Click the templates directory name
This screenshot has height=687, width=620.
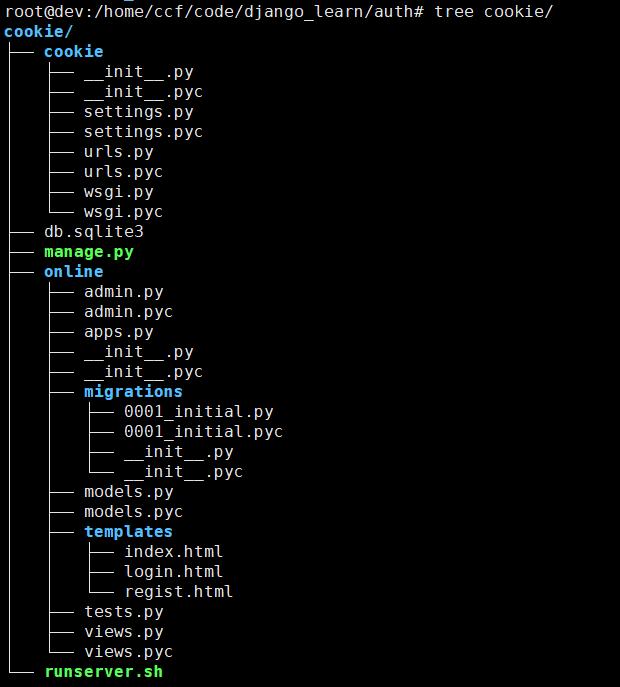[128, 531]
